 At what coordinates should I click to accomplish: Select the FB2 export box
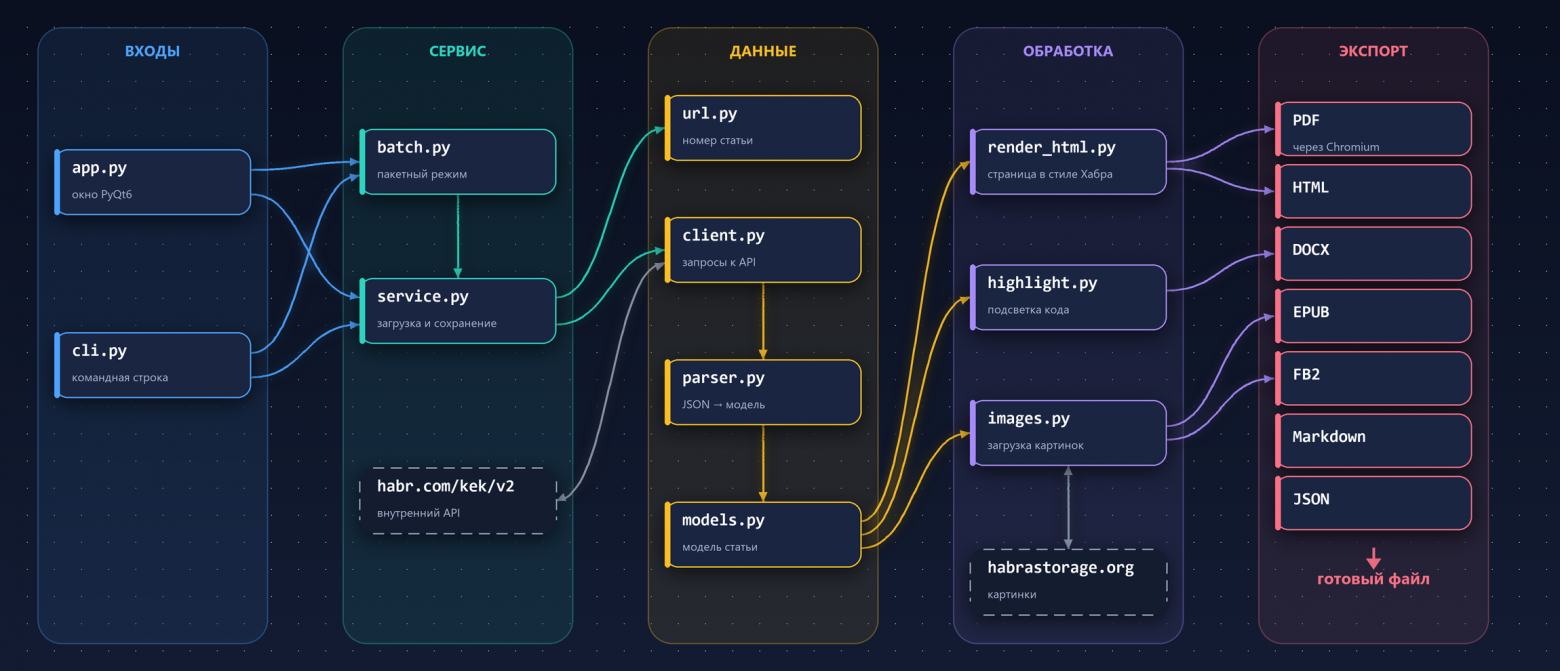1374,378
